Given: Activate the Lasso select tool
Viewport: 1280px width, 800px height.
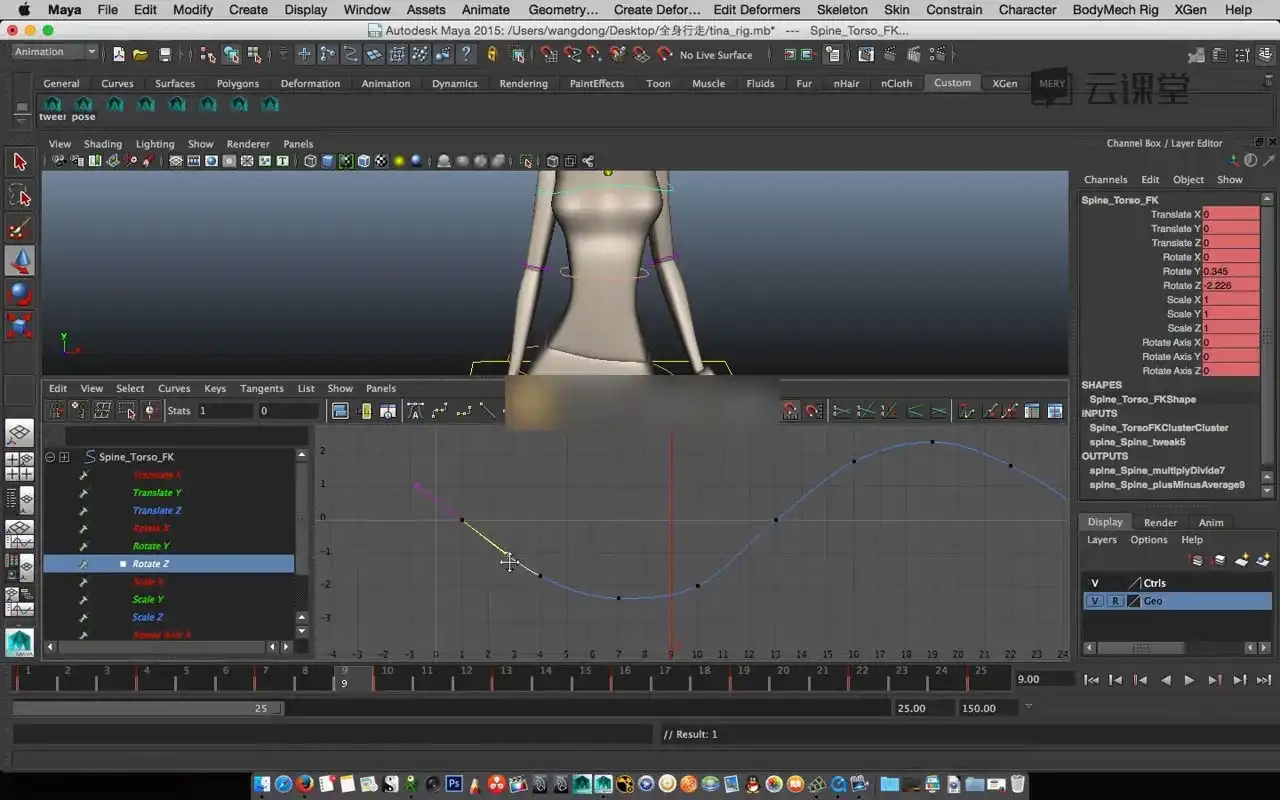Looking at the screenshot, I should pos(19,195).
